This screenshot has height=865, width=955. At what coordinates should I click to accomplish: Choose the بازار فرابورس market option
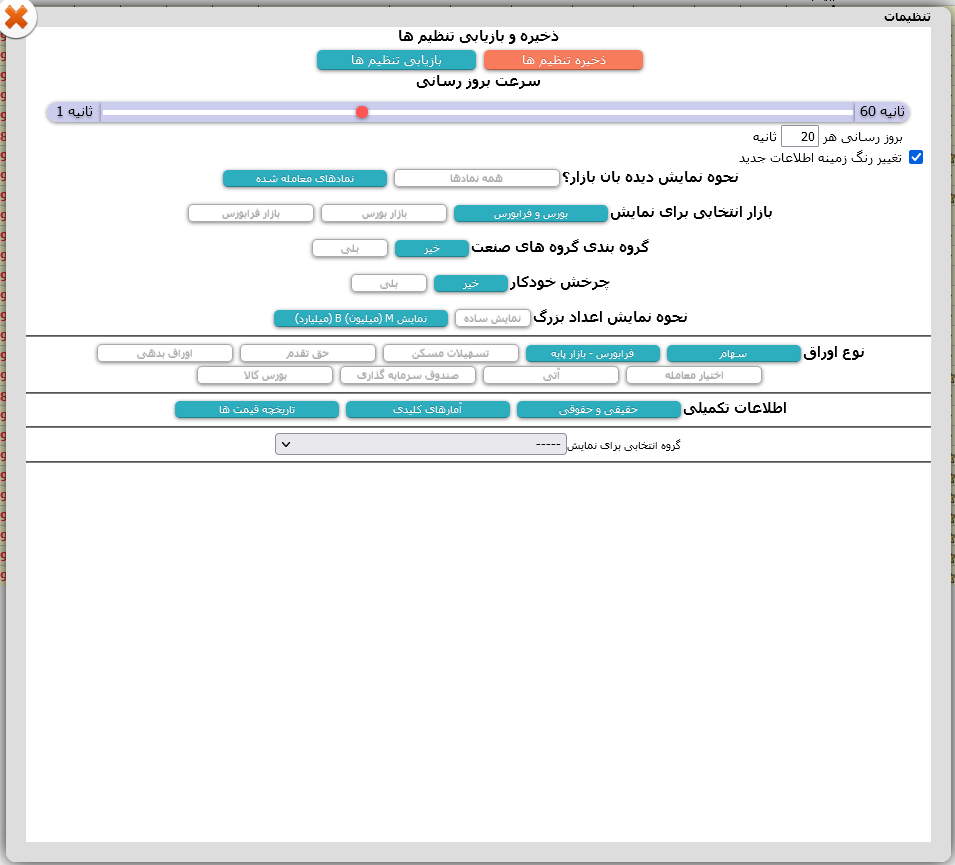pyautogui.click(x=251, y=213)
